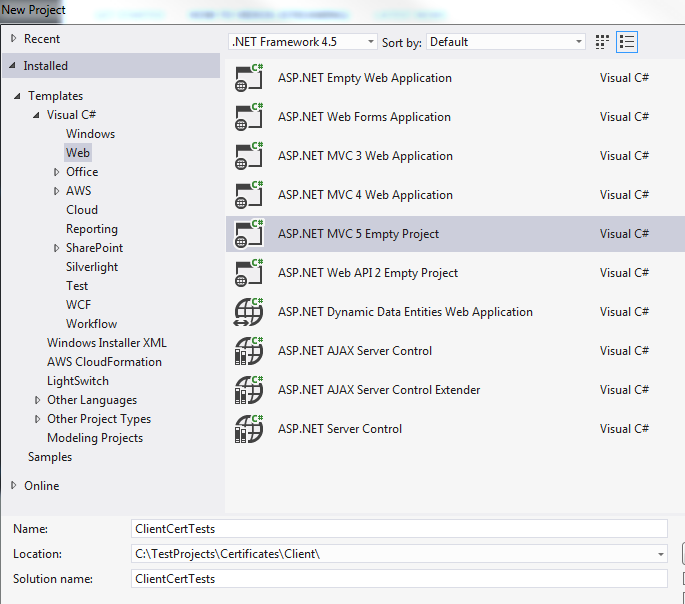This screenshot has width=685, height=604.
Task: Select the LightSwitch category
Action: point(78,381)
